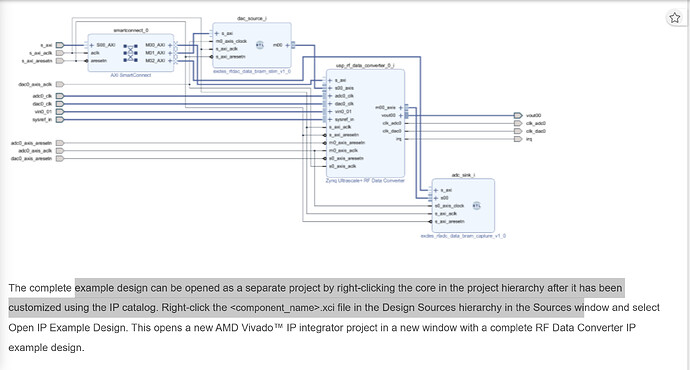Expand the m00_axis pin on RF Data Converter
This screenshot has height=370, width=690.
(x=401, y=108)
